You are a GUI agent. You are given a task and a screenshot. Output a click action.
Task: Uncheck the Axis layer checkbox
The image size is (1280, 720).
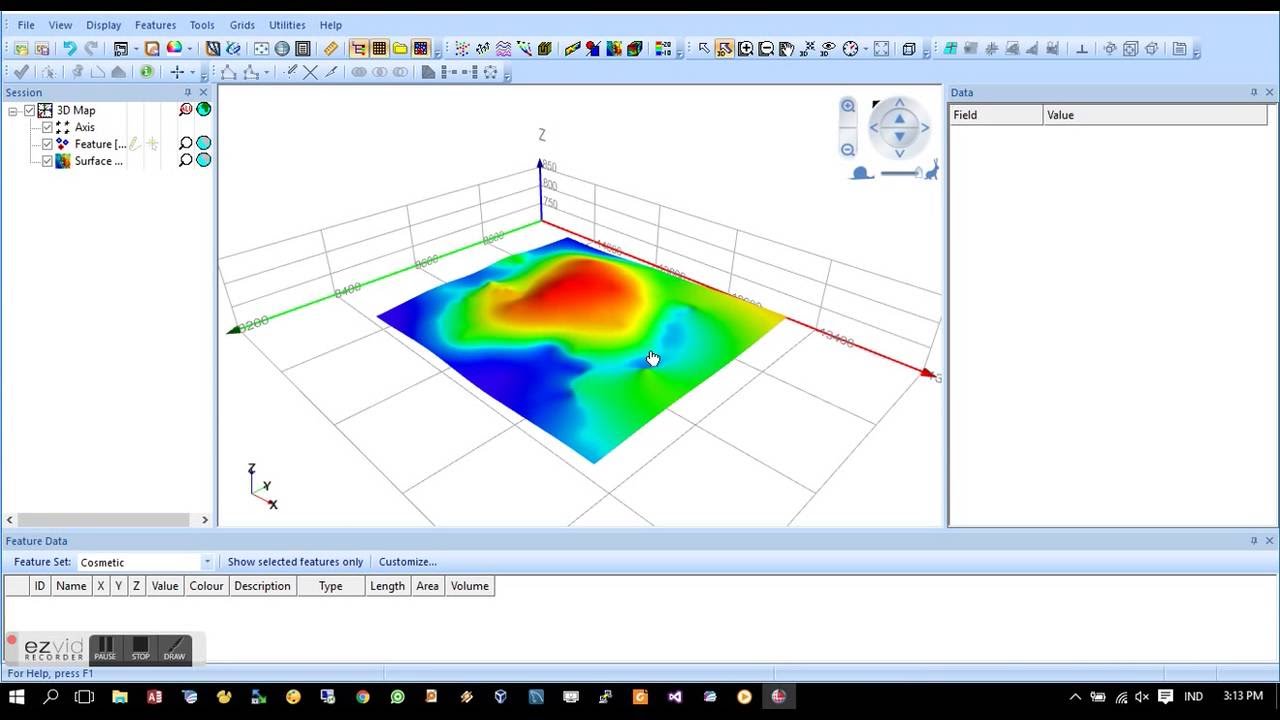pyautogui.click(x=47, y=127)
